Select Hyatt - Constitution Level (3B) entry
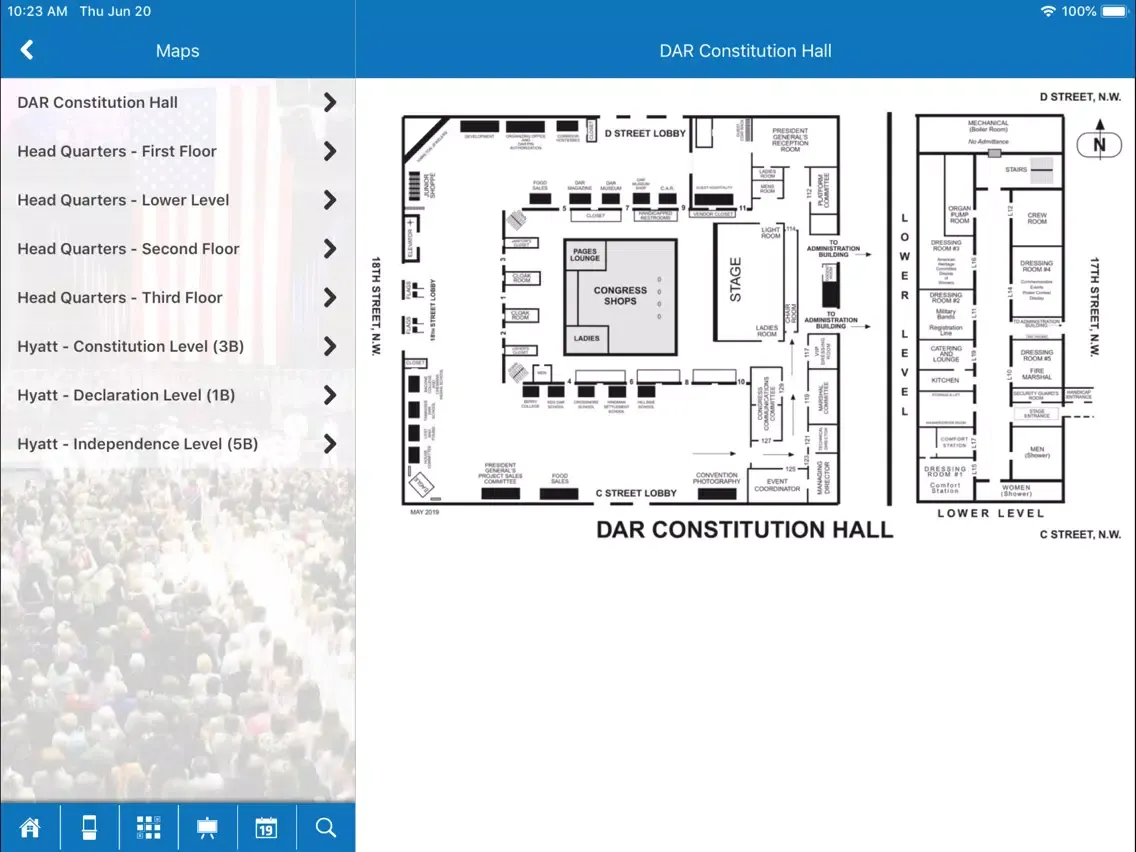Screen dimensions: 1136x852 178,346
